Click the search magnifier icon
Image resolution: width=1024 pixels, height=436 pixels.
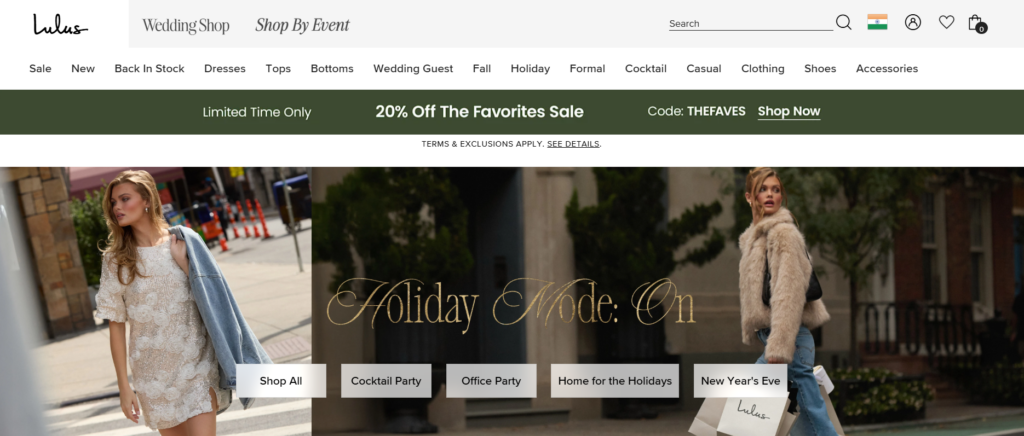coord(844,23)
